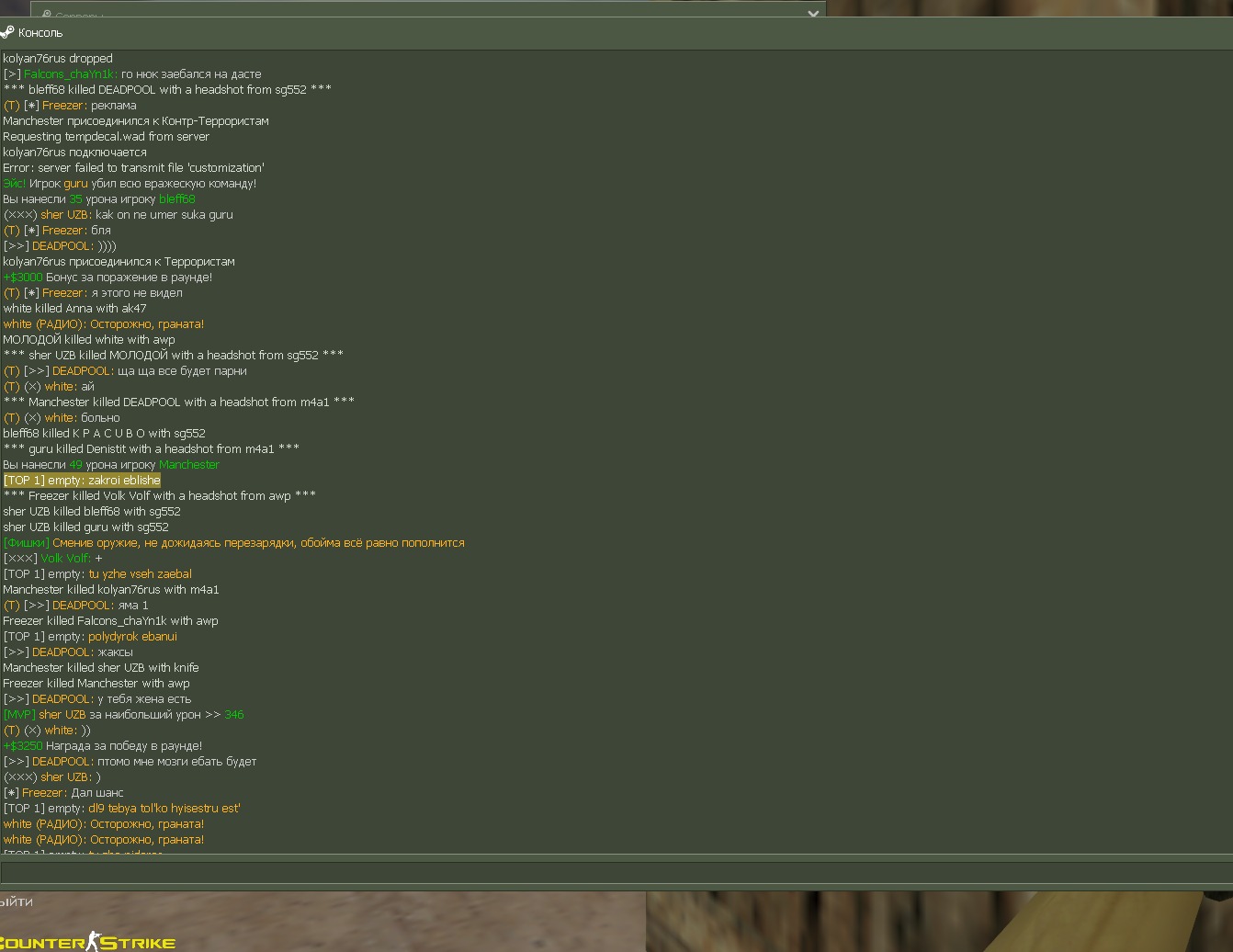Expand the dropdown chevron in the background window
Screen dimensions: 1233x952
(812, 13)
